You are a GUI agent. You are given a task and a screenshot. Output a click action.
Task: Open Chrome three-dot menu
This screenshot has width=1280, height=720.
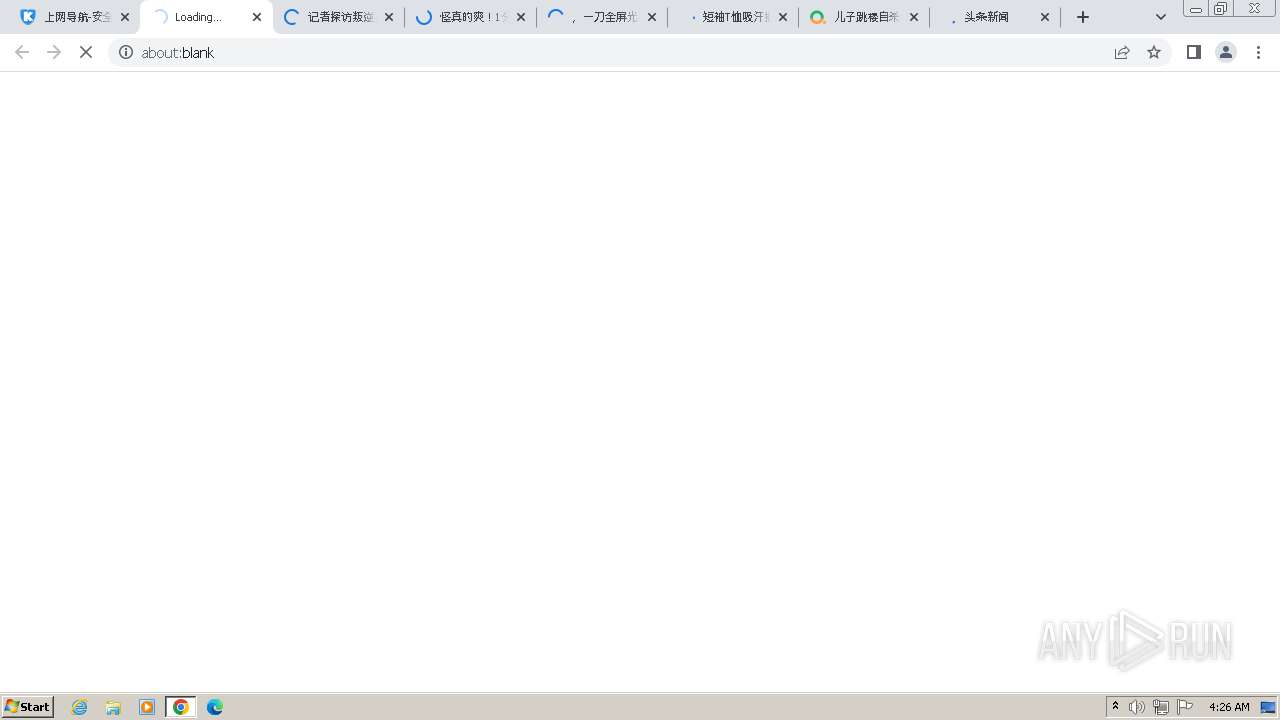(x=1259, y=52)
